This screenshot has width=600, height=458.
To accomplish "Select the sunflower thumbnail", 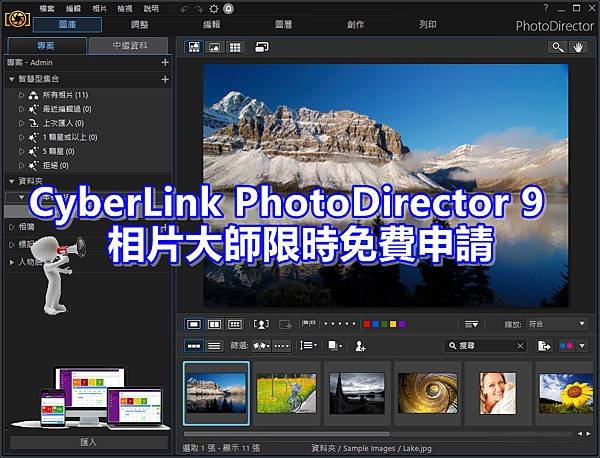I will (x=566, y=393).
